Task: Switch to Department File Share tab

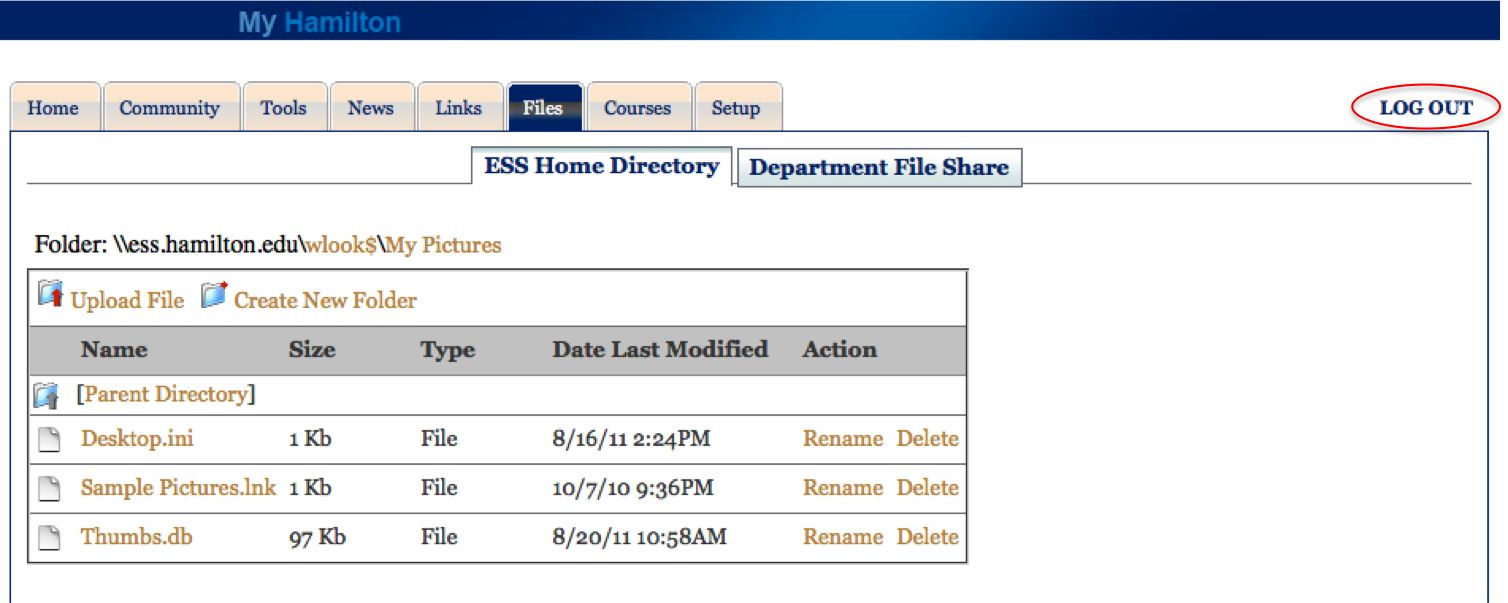Action: click(879, 168)
